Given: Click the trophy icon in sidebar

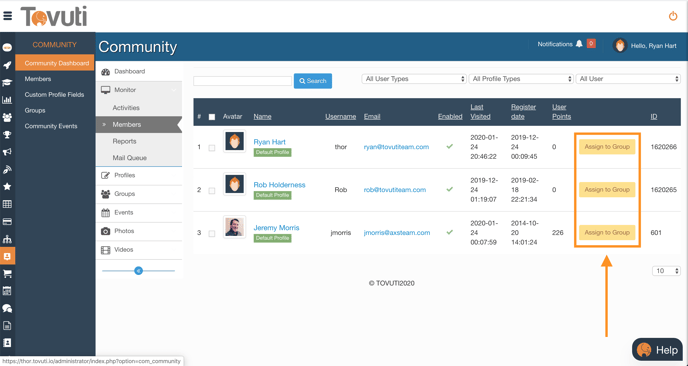Looking at the screenshot, I should (7, 135).
